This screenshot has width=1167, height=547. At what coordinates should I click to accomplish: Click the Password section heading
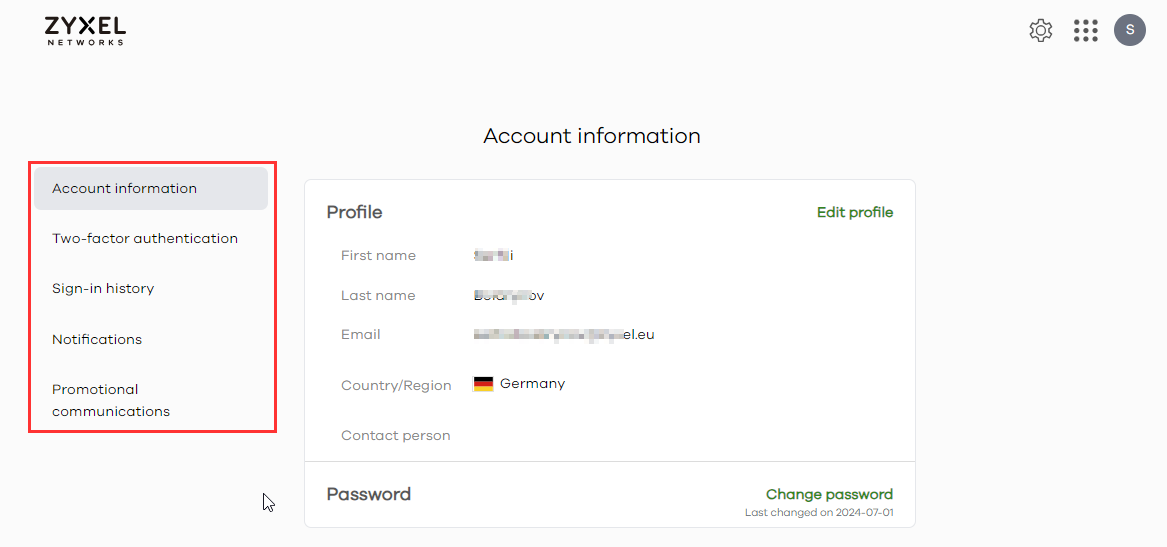(368, 494)
